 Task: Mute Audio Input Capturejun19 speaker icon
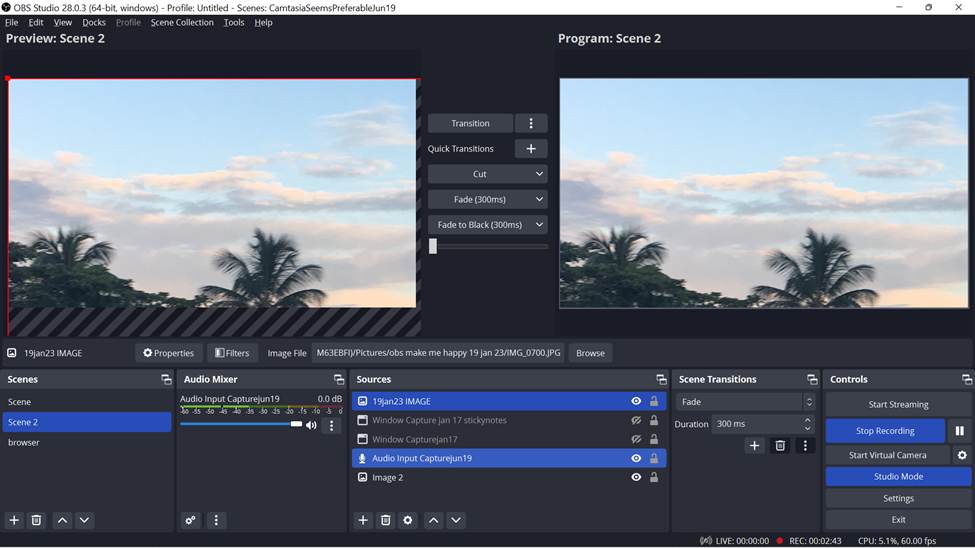pos(311,425)
